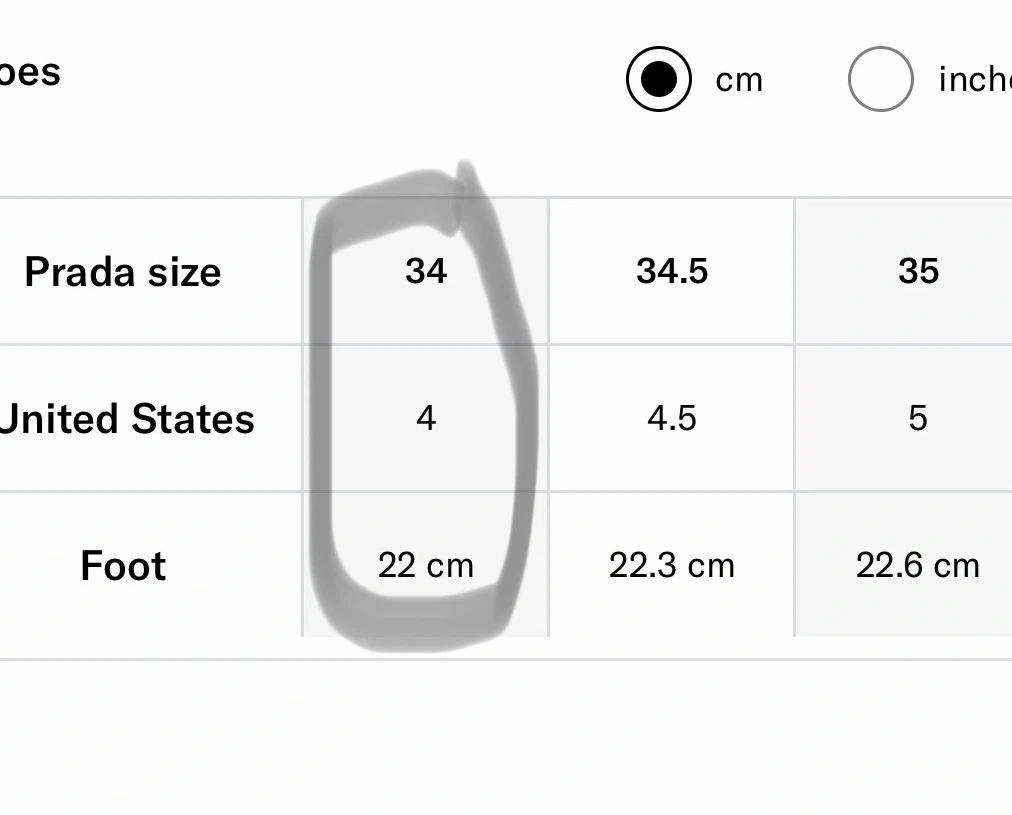The height and width of the screenshot is (815, 1012).
Task: Click Prada size 34 cell
Action: (425, 271)
